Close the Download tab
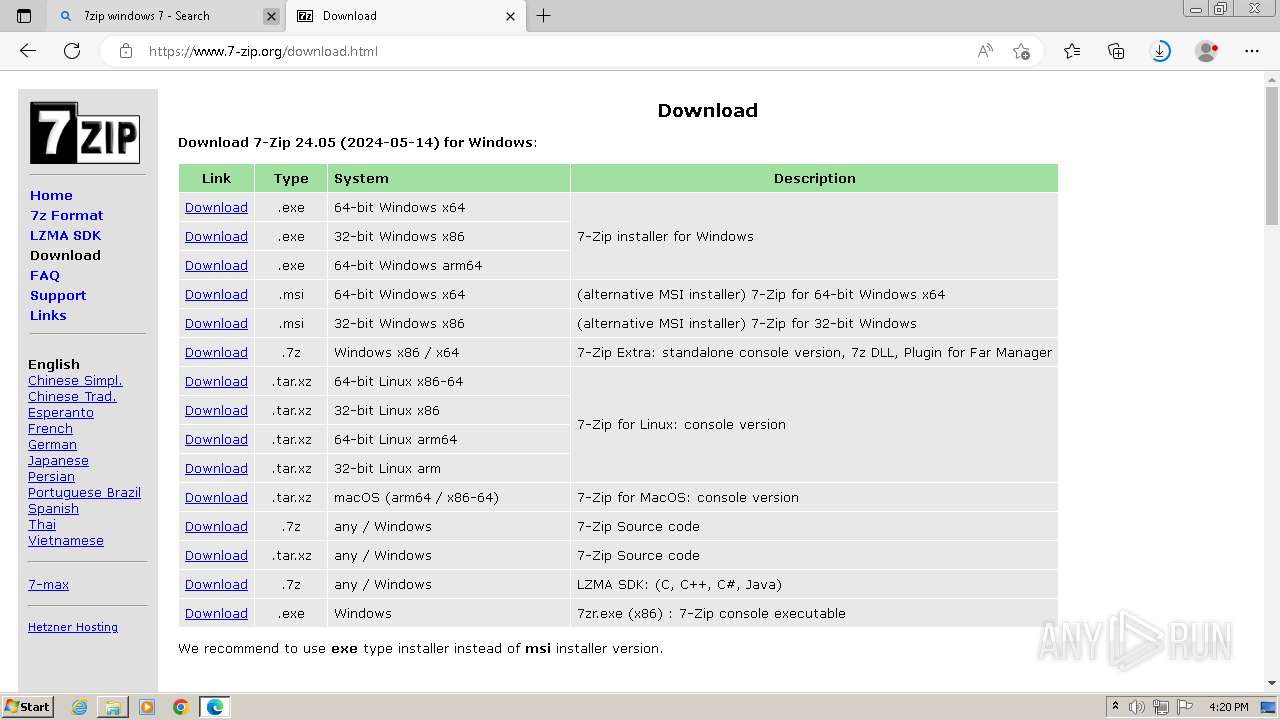This screenshot has width=1280, height=720. [x=511, y=16]
